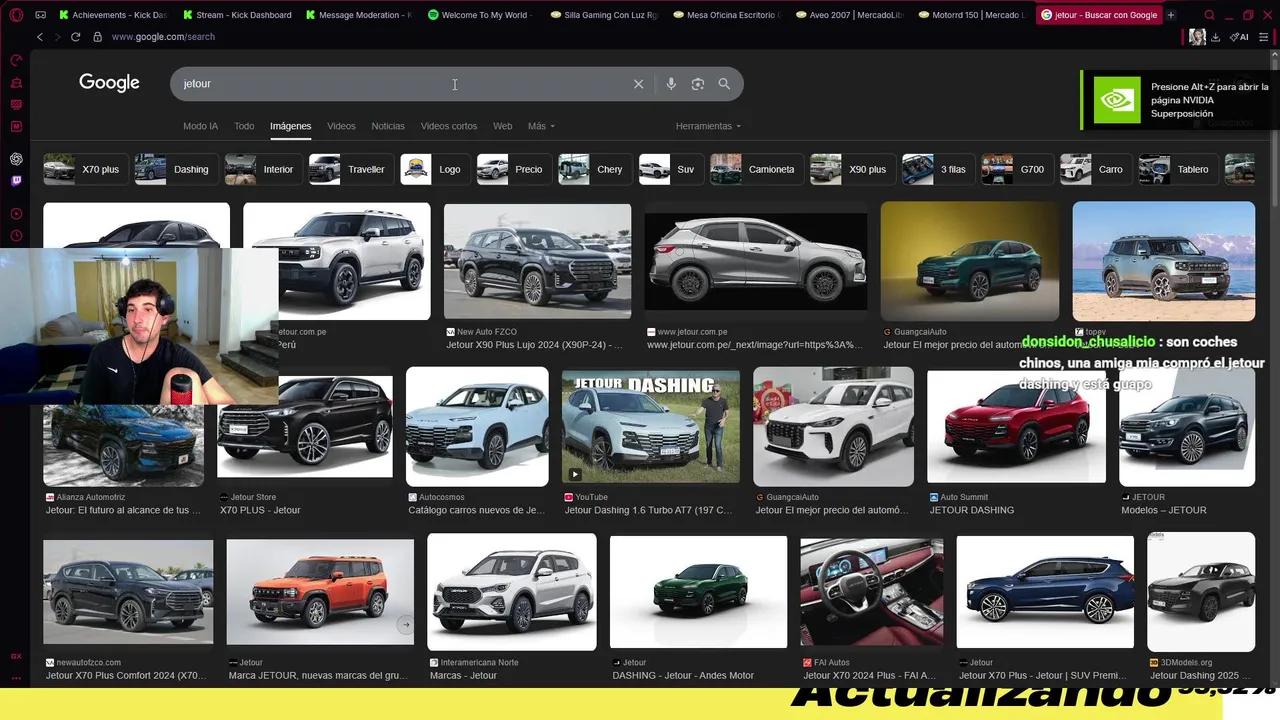Viewport: 1280px width, 720px height.
Task: Open a new tab with the plus button
Action: click(x=1171, y=15)
